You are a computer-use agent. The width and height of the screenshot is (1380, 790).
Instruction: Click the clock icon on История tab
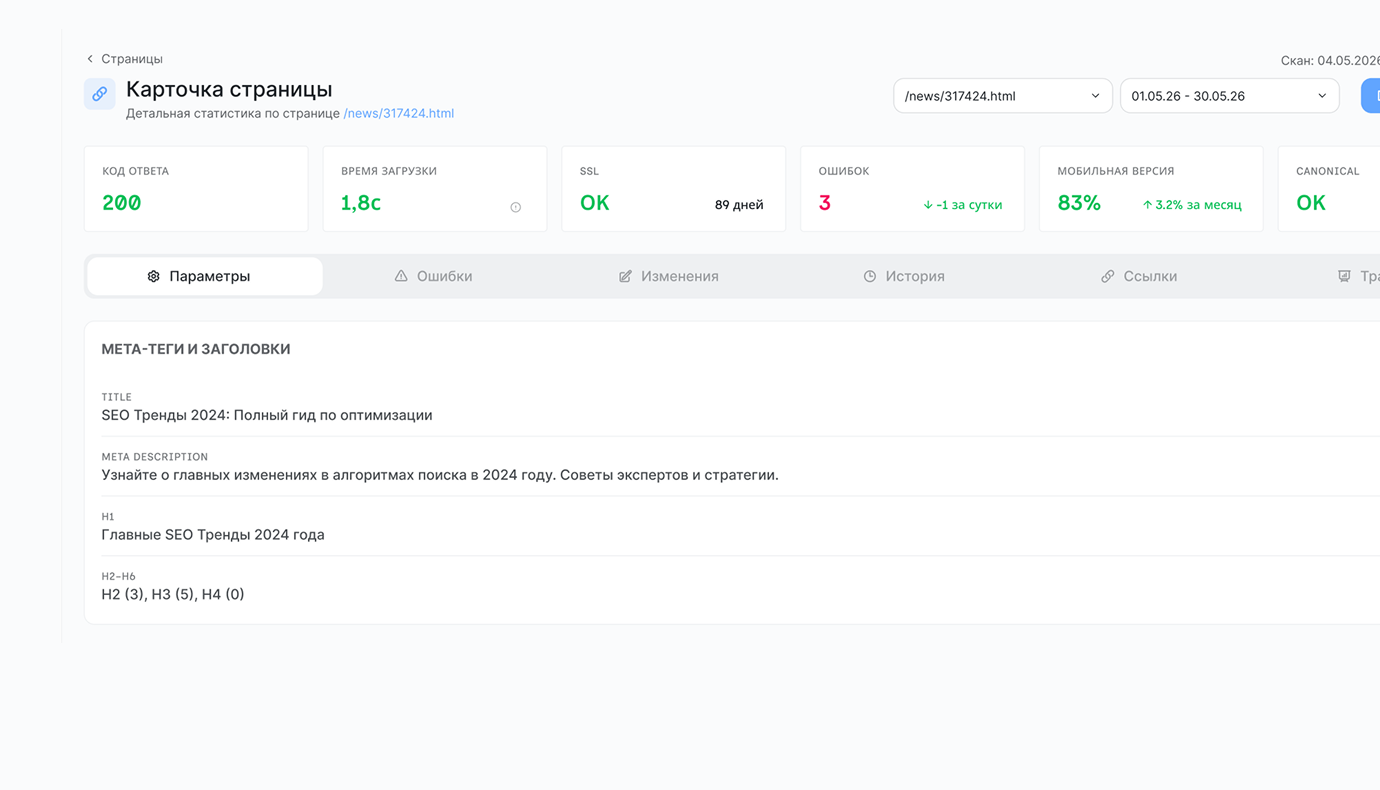coord(870,276)
